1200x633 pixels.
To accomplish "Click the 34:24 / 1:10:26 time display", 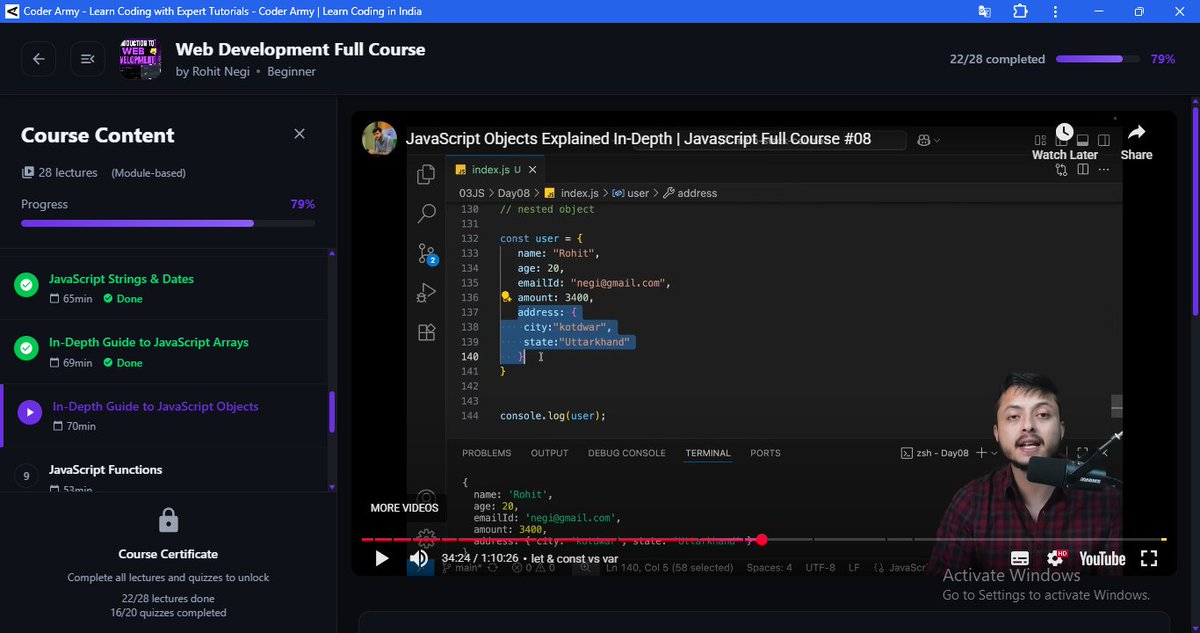I will (x=480, y=558).
